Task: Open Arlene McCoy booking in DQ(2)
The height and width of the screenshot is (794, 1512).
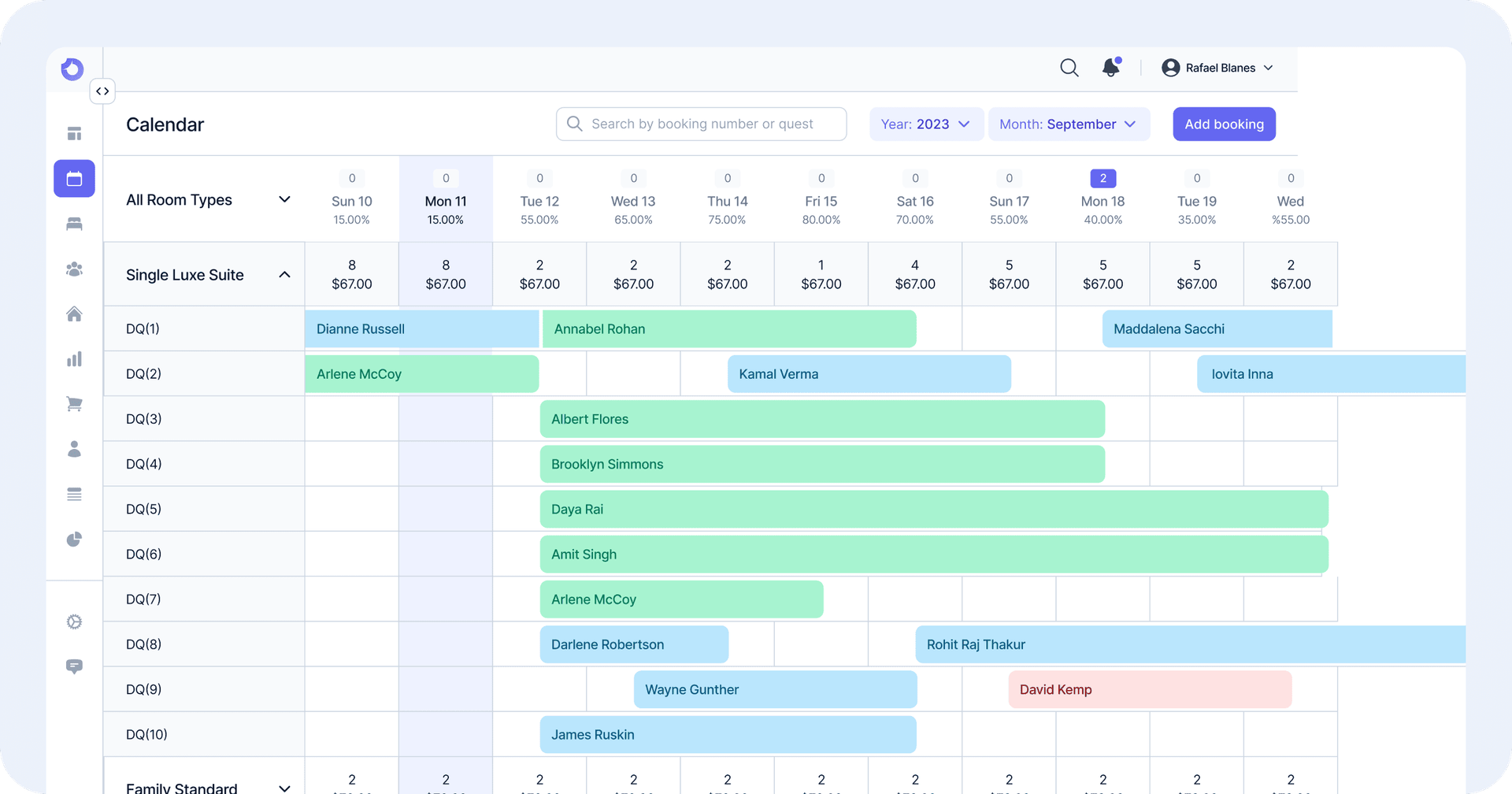Action: (x=421, y=374)
